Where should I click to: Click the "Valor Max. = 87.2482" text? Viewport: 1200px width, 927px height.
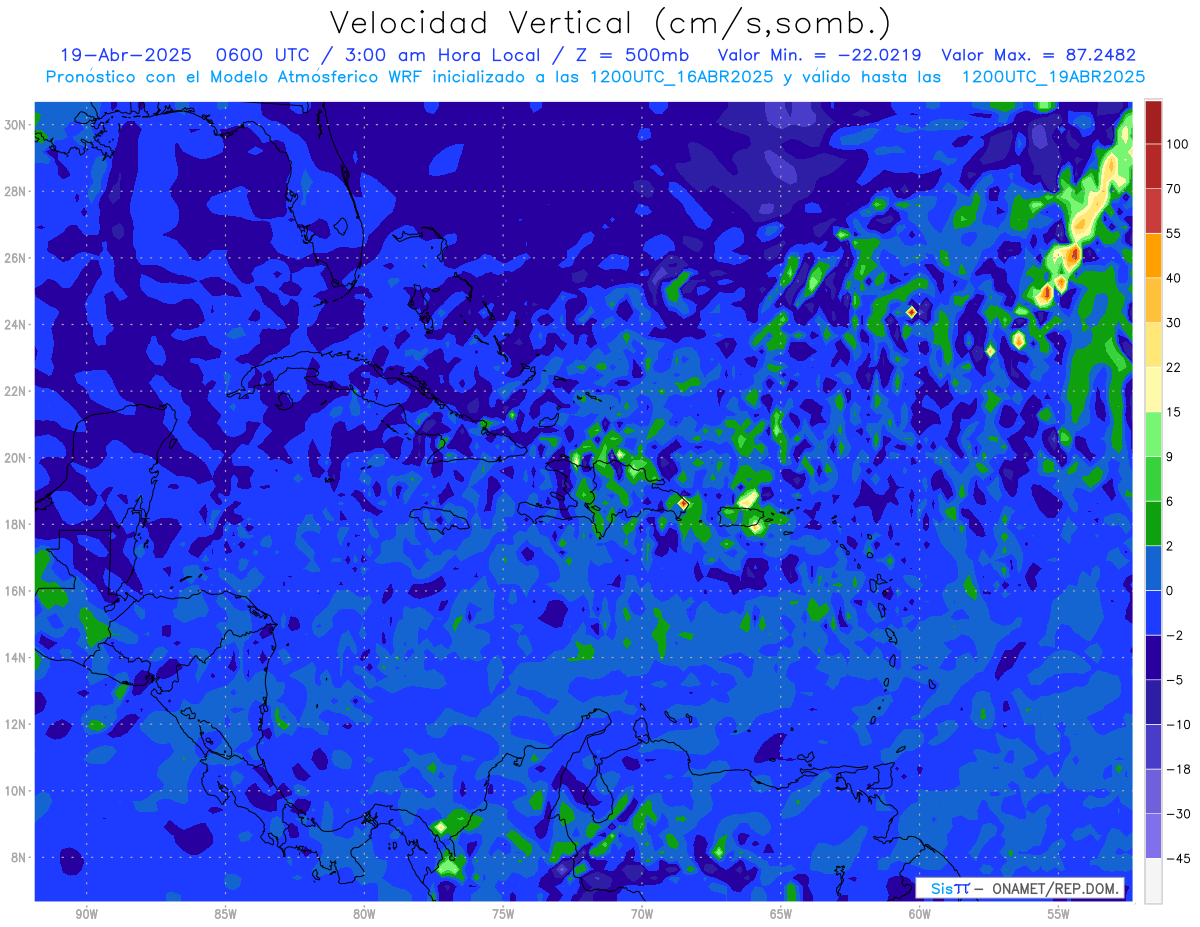(x=1038, y=55)
